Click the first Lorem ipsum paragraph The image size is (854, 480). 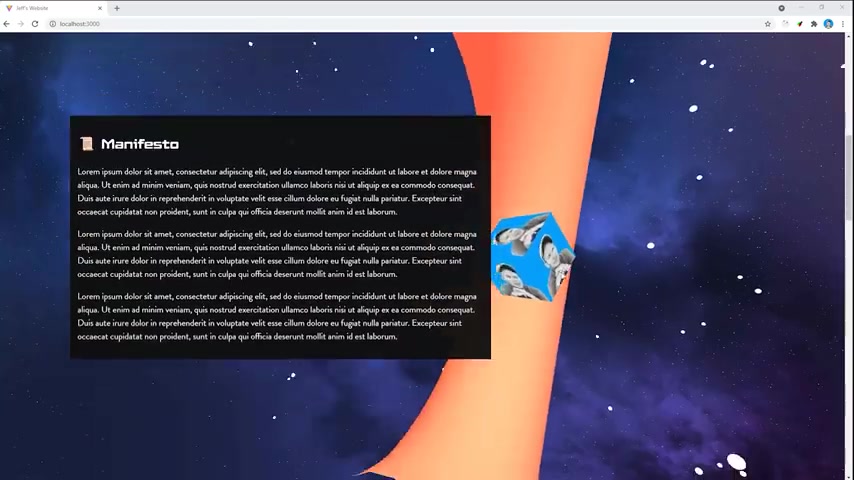click(277, 192)
